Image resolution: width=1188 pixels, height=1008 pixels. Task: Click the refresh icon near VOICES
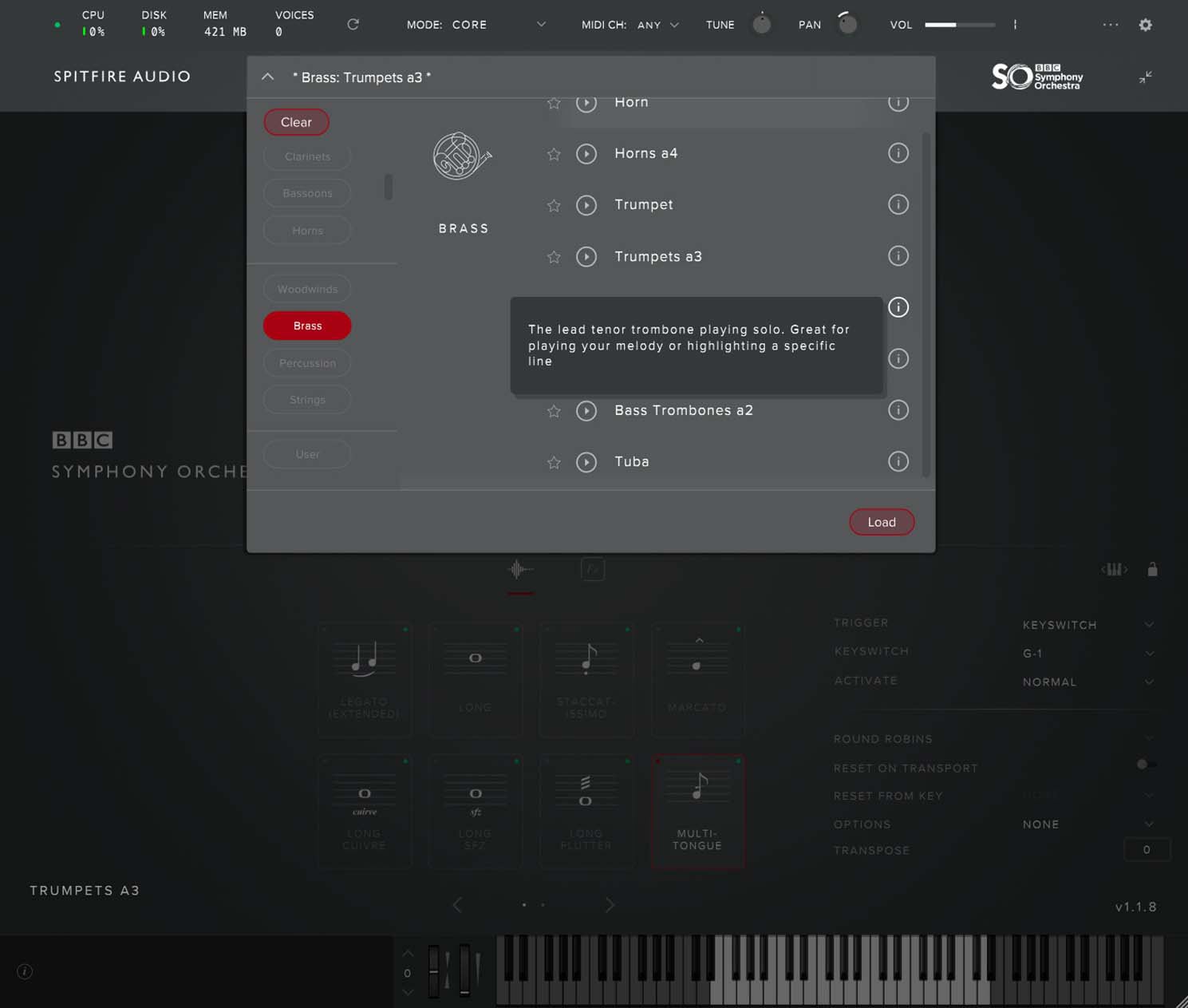[x=353, y=25]
